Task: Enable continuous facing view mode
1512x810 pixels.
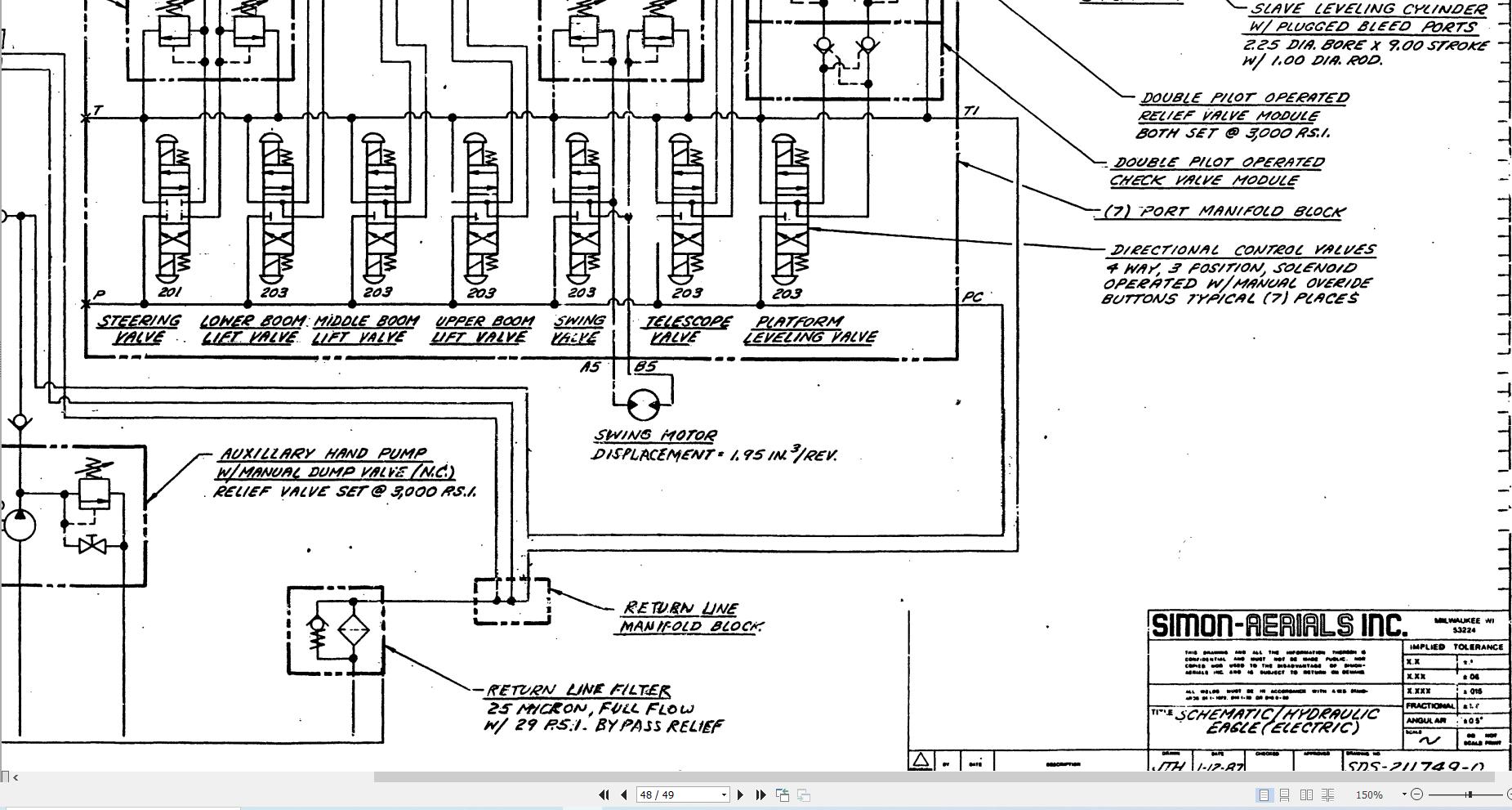Action: (x=1328, y=794)
